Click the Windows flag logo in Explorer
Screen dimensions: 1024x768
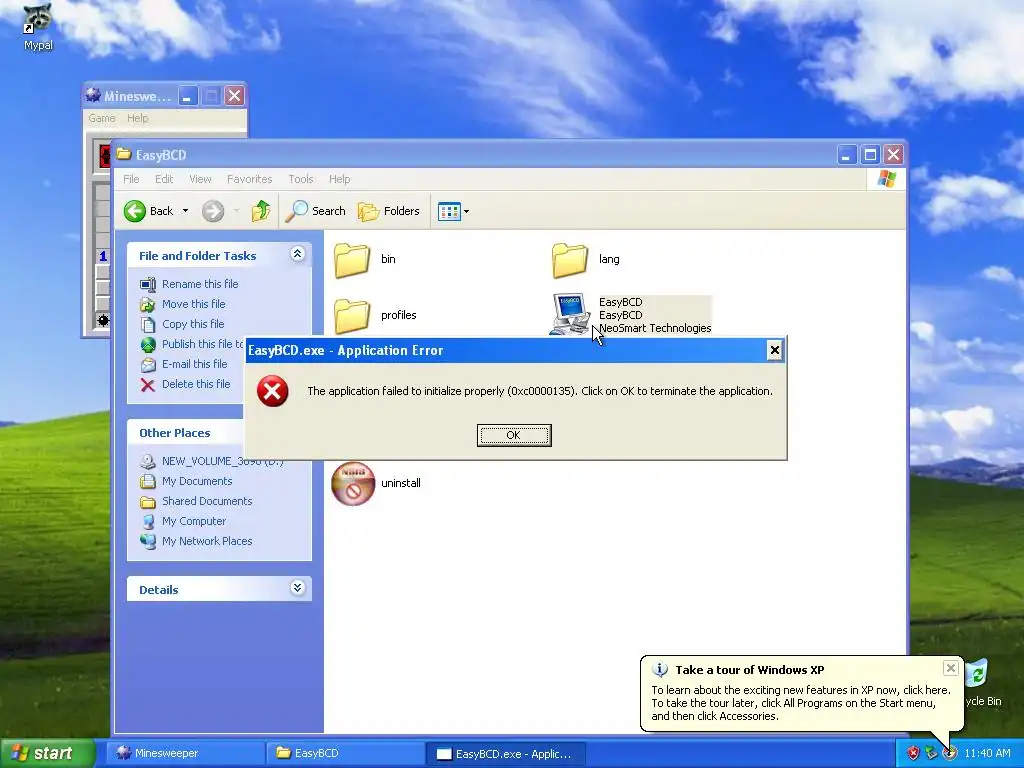coord(886,178)
